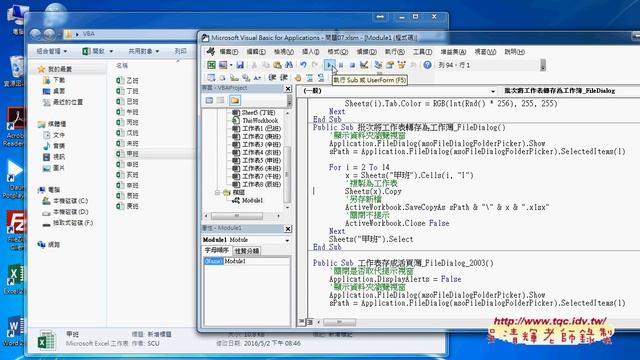Open Object Browser via toolbar icon
Viewport: 640px width, 360px height.
pos(401,65)
